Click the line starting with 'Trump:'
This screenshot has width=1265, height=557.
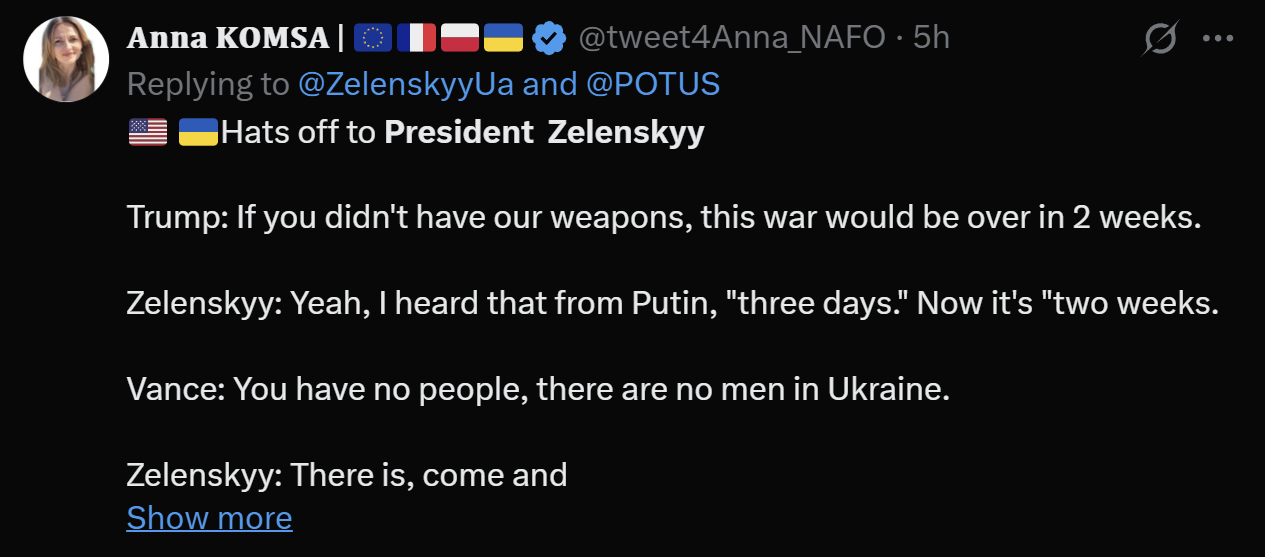pos(662,218)
